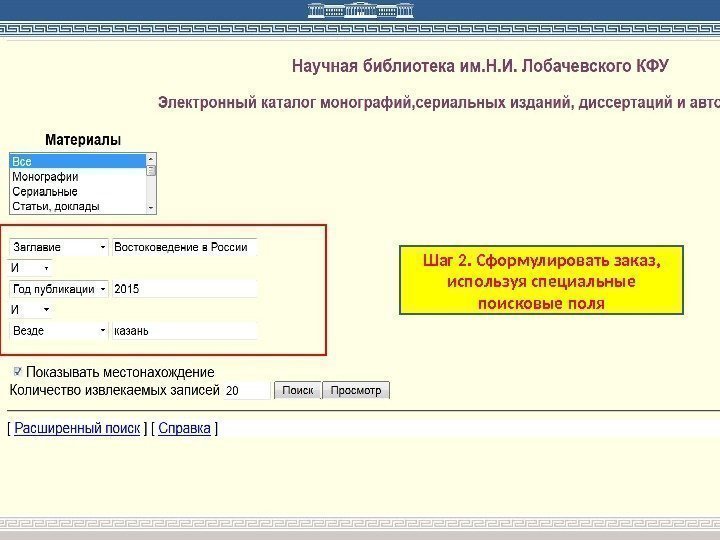
Task: Click Материалы list scroll down arrow
Action: coord(151,208)
